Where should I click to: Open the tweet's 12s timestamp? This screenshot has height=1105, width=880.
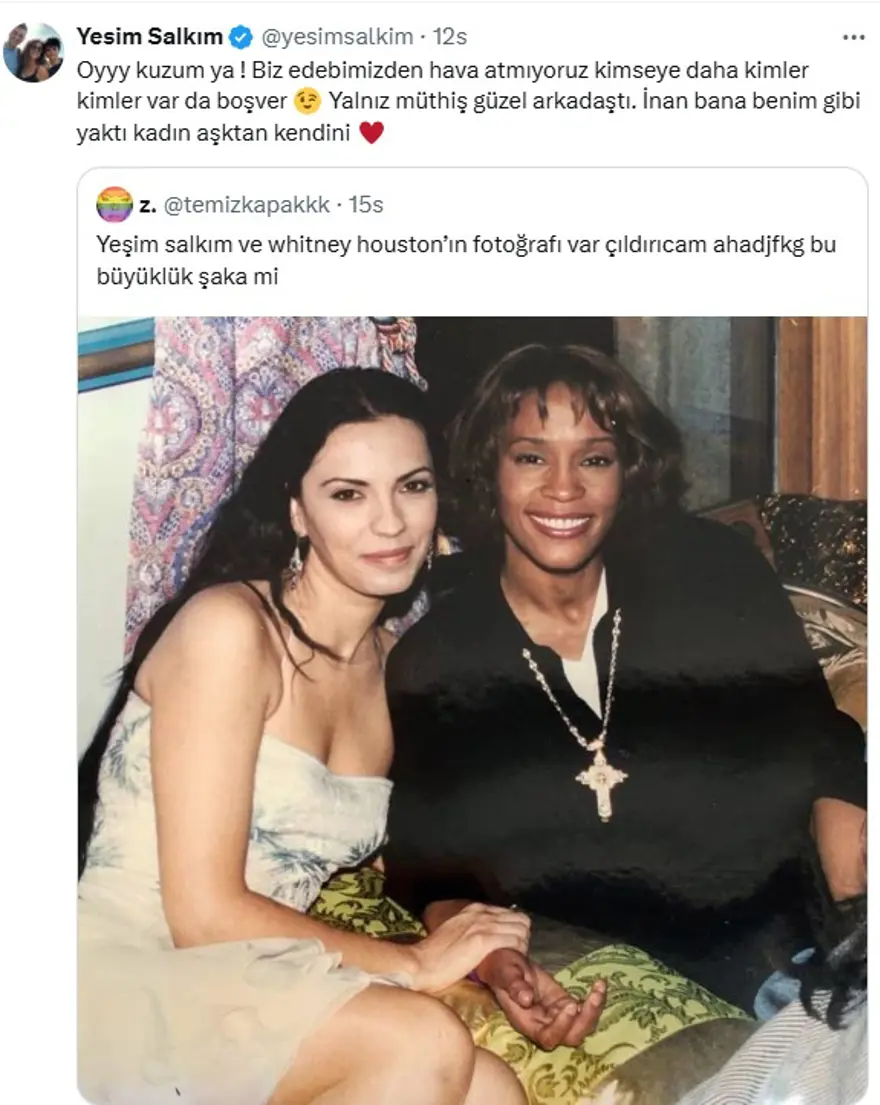[x=450, y=37]
